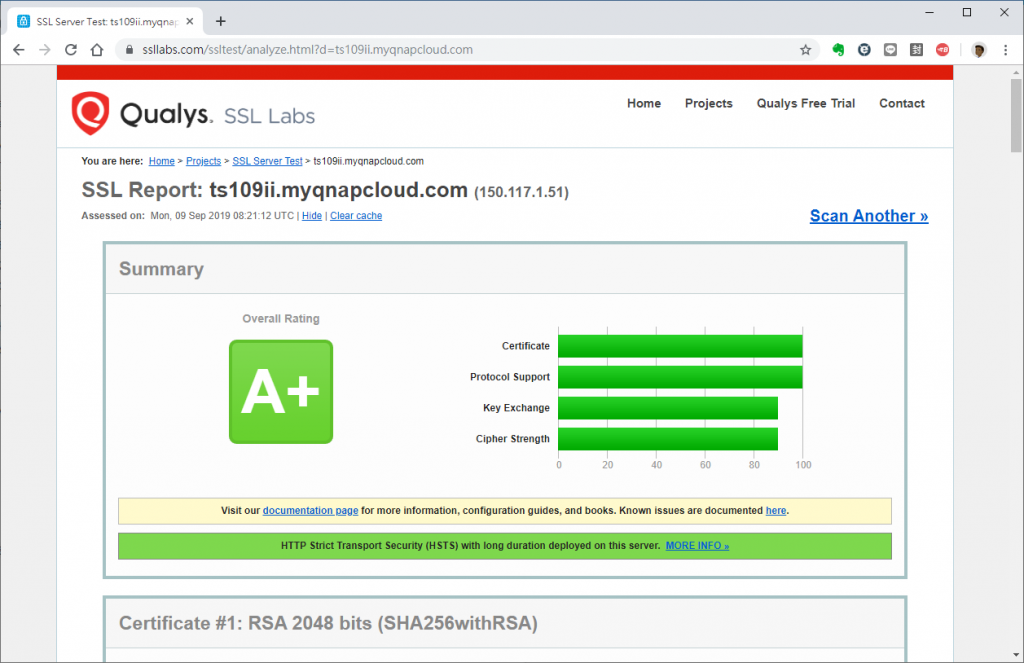Click the scrollbar up arrow

(1016, 72)
